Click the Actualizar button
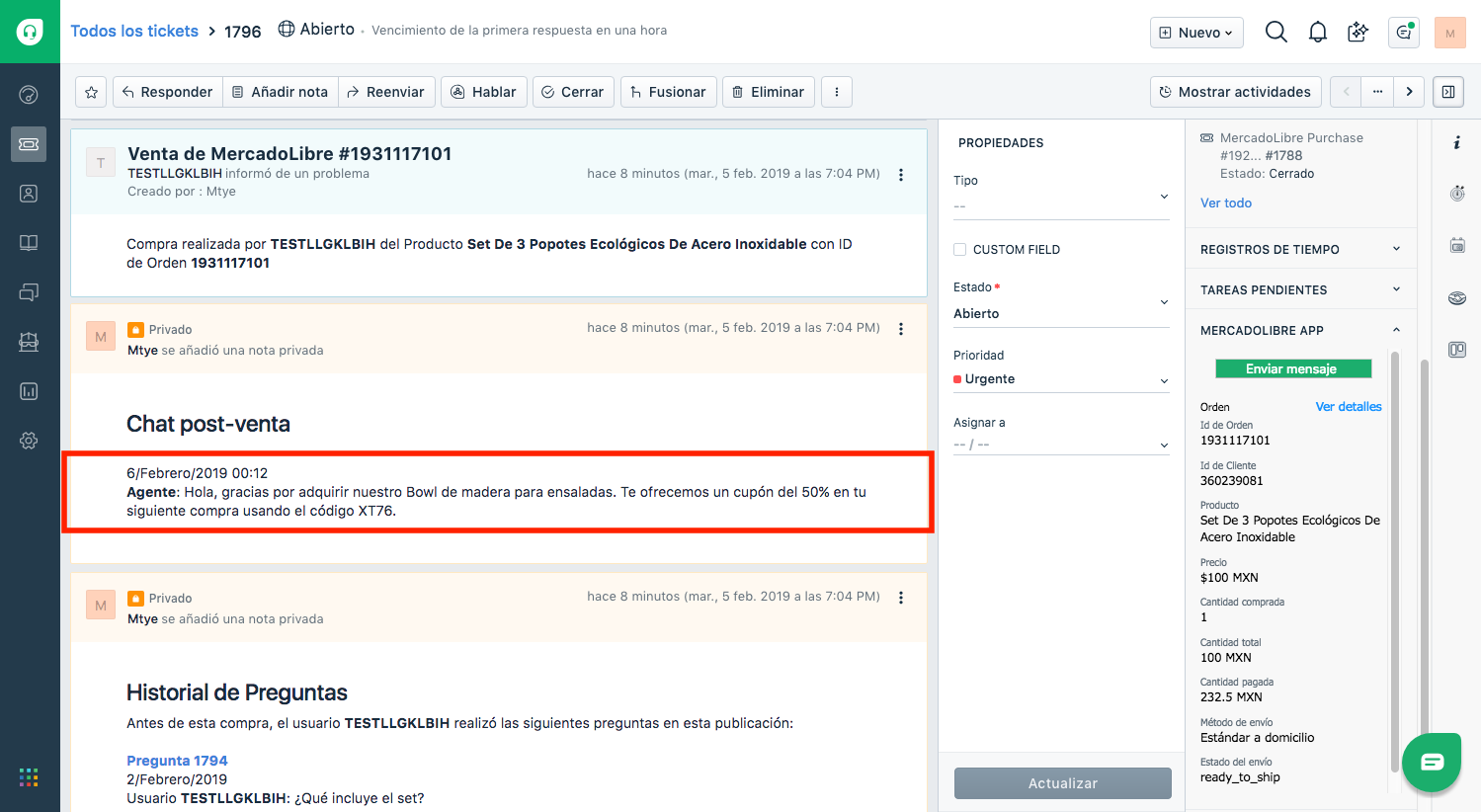 click(x=1063, y=783)
